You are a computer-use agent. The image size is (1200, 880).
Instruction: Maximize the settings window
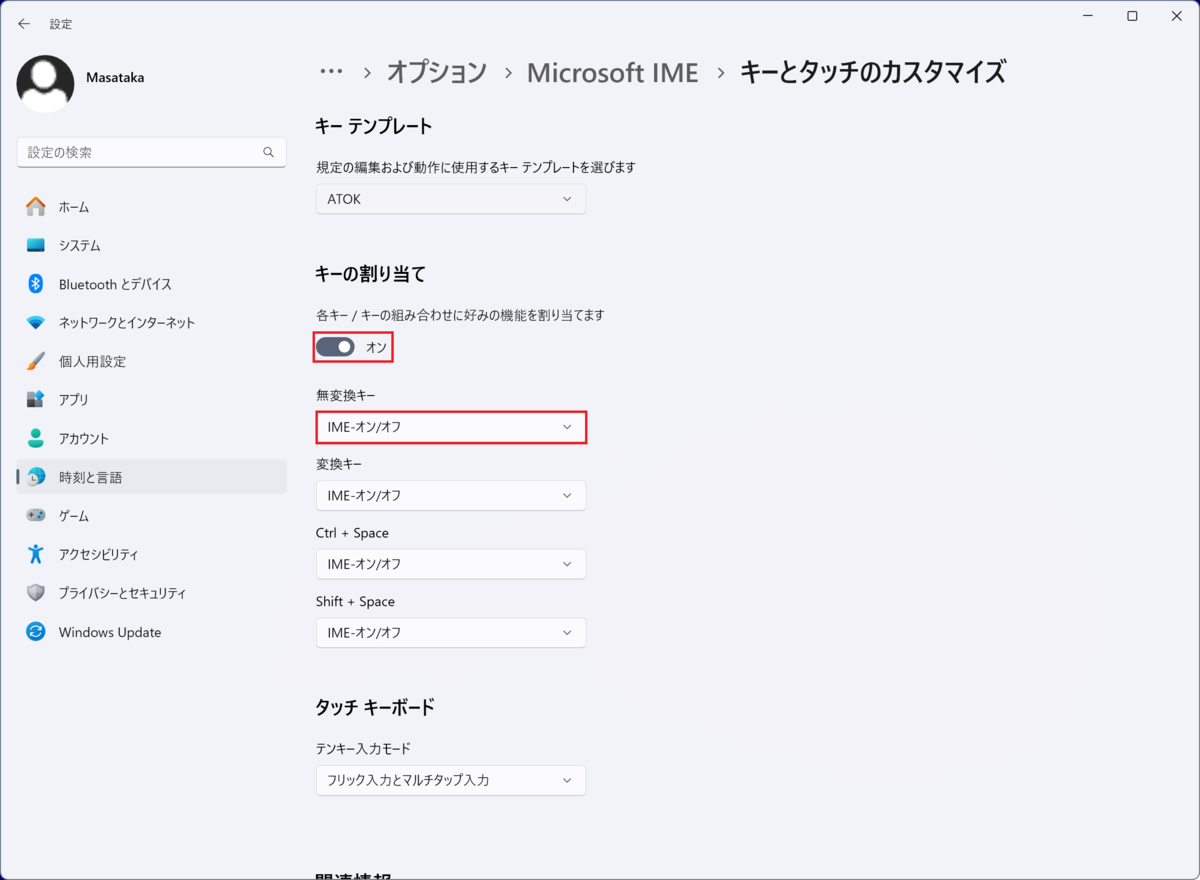(1132, 16)
